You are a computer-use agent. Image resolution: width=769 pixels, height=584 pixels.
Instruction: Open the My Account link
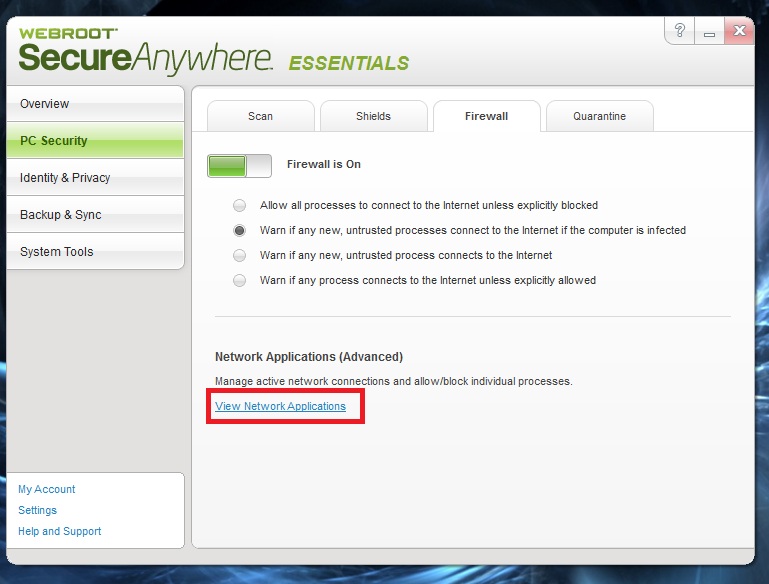47,489
